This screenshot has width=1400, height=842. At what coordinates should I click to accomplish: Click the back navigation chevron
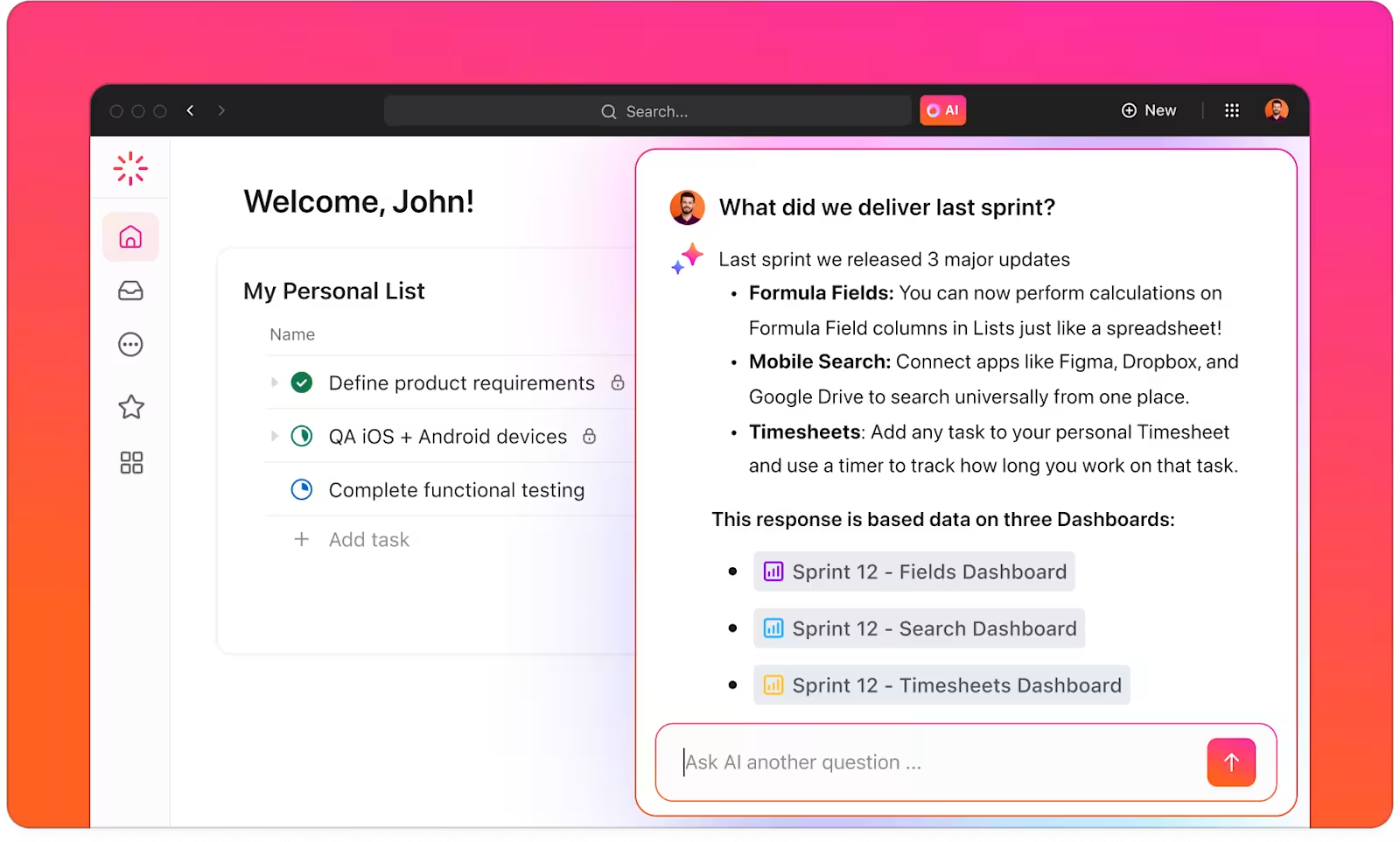pos(190,110)
